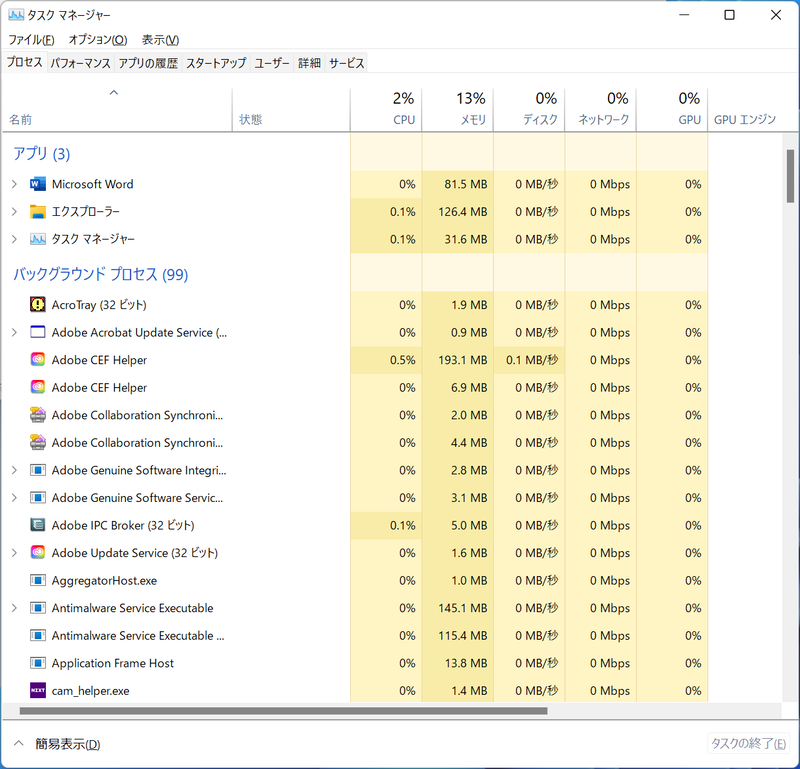Select the Adobe IPC Broker (32 ビット) name

point(123,525)
